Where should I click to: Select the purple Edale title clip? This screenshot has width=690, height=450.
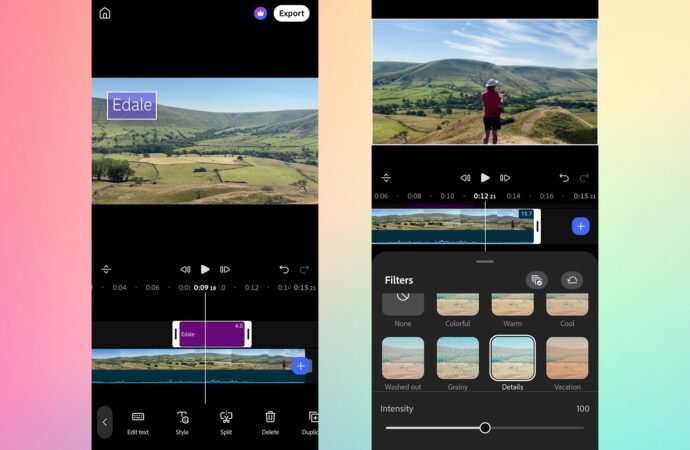point(212,334)
